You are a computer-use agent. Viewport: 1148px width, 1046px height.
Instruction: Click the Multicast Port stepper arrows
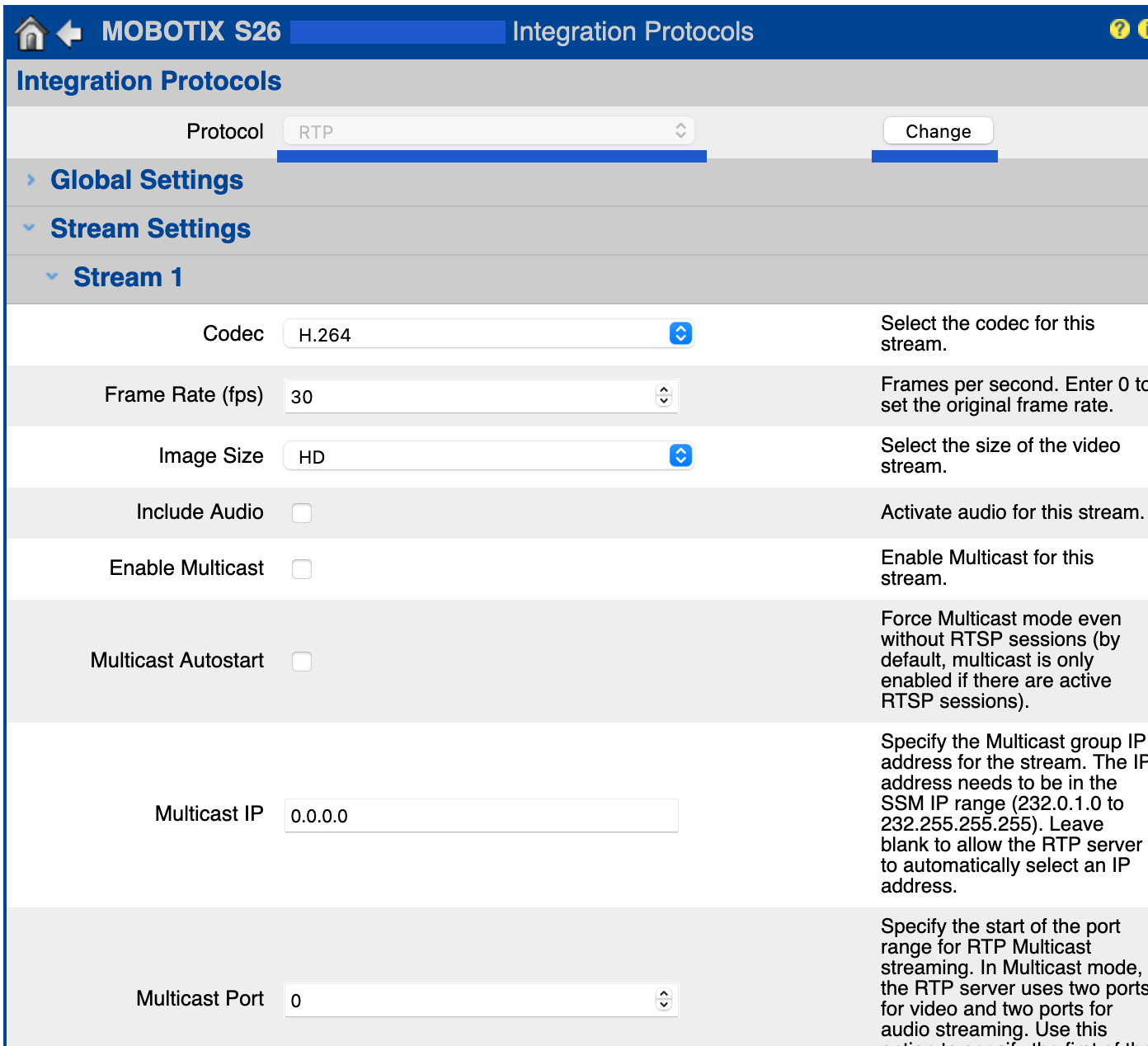(664, 1000)
